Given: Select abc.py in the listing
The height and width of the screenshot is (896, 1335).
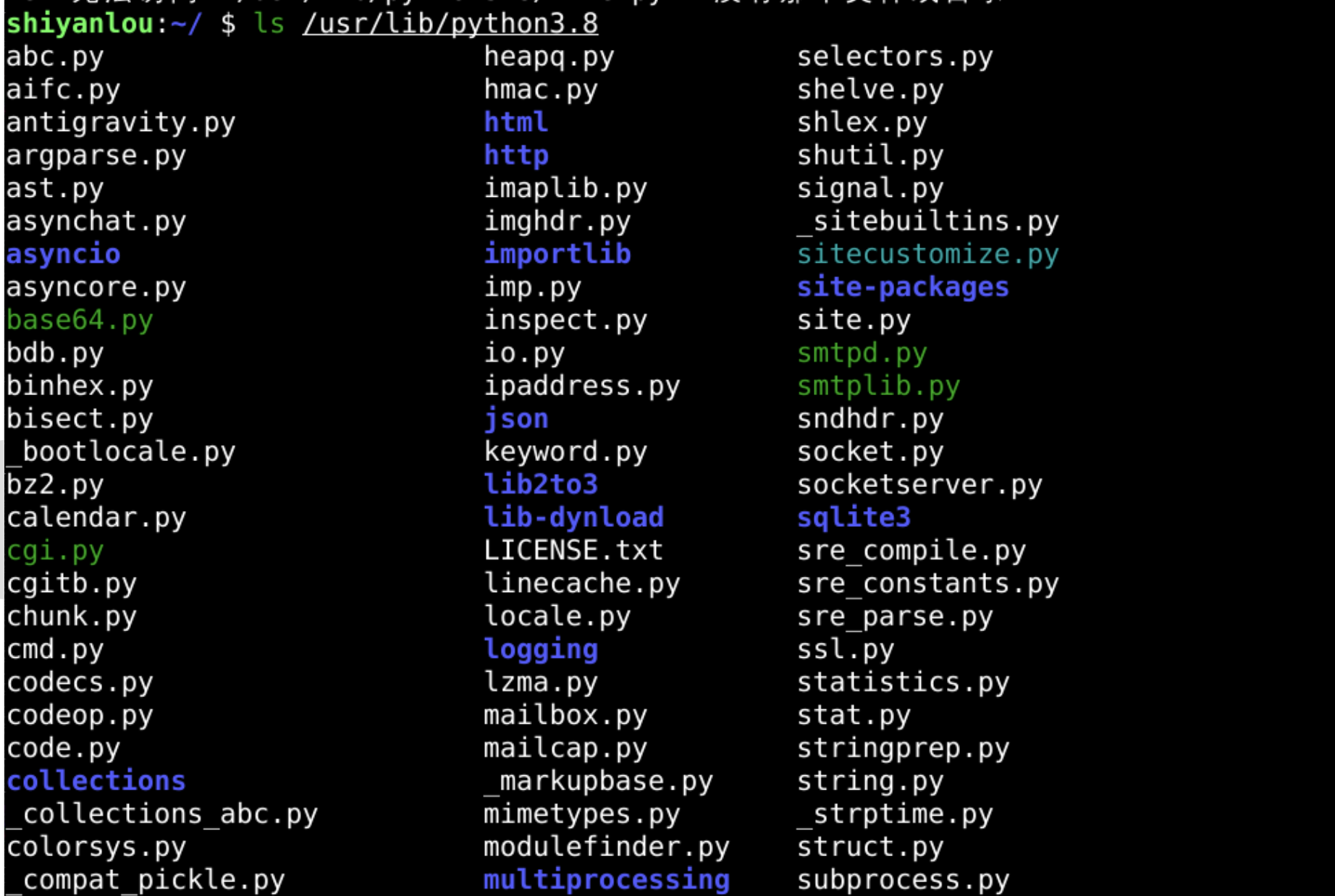Looking at the screenshot, I should tap(55, 56).
